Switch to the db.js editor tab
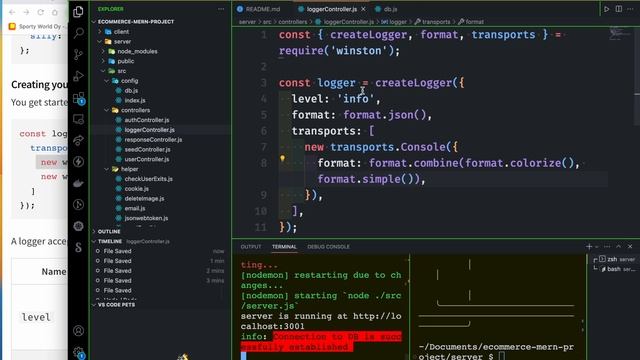640x360 pixels. click(x=386, y=9)
